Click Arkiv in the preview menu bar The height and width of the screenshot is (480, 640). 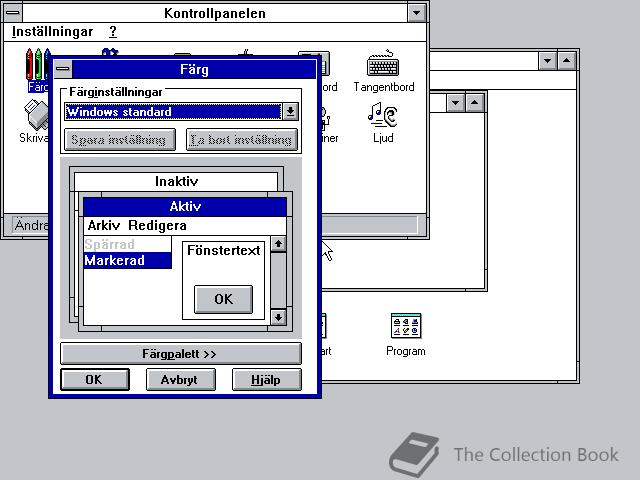pyautogui.click(x=104, y=225)
